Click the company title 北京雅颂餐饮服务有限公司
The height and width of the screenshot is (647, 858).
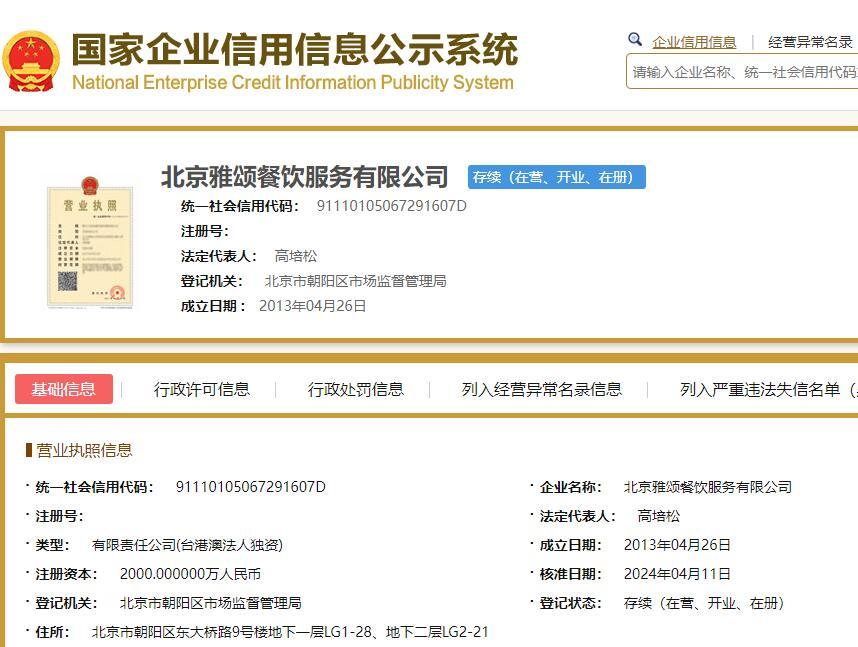coord(304,177)
